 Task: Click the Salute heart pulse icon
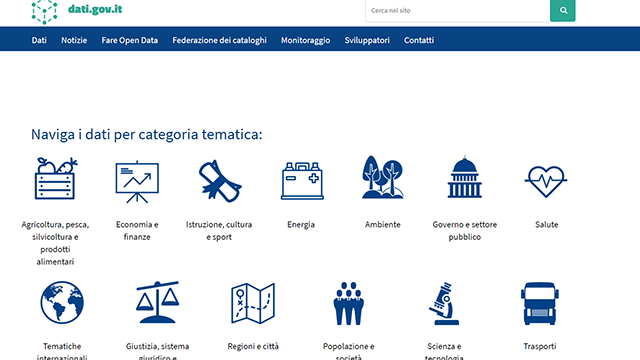click(546, 181)
